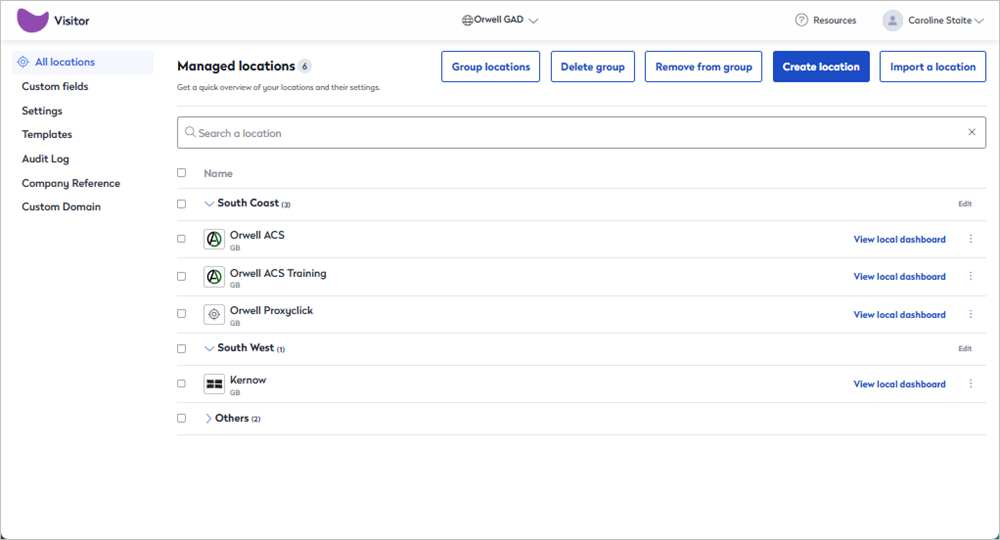1000x540 pixels.
Task: Edit the South Coast group
Action: click(965, 204)
